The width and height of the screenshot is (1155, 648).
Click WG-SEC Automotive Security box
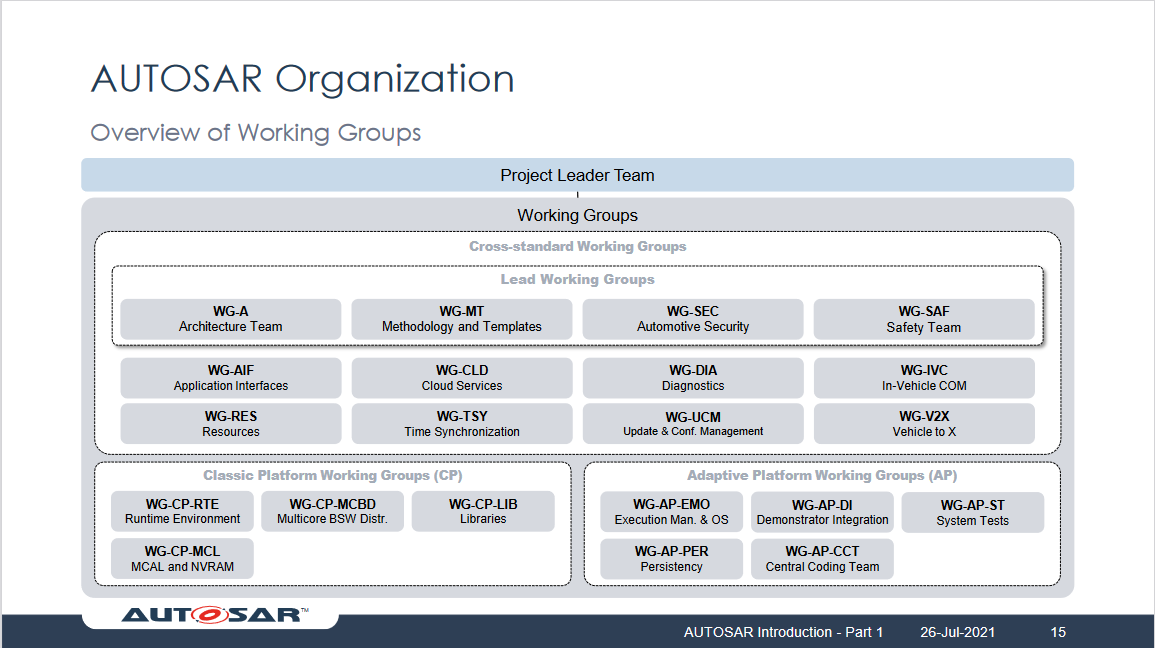693,319
